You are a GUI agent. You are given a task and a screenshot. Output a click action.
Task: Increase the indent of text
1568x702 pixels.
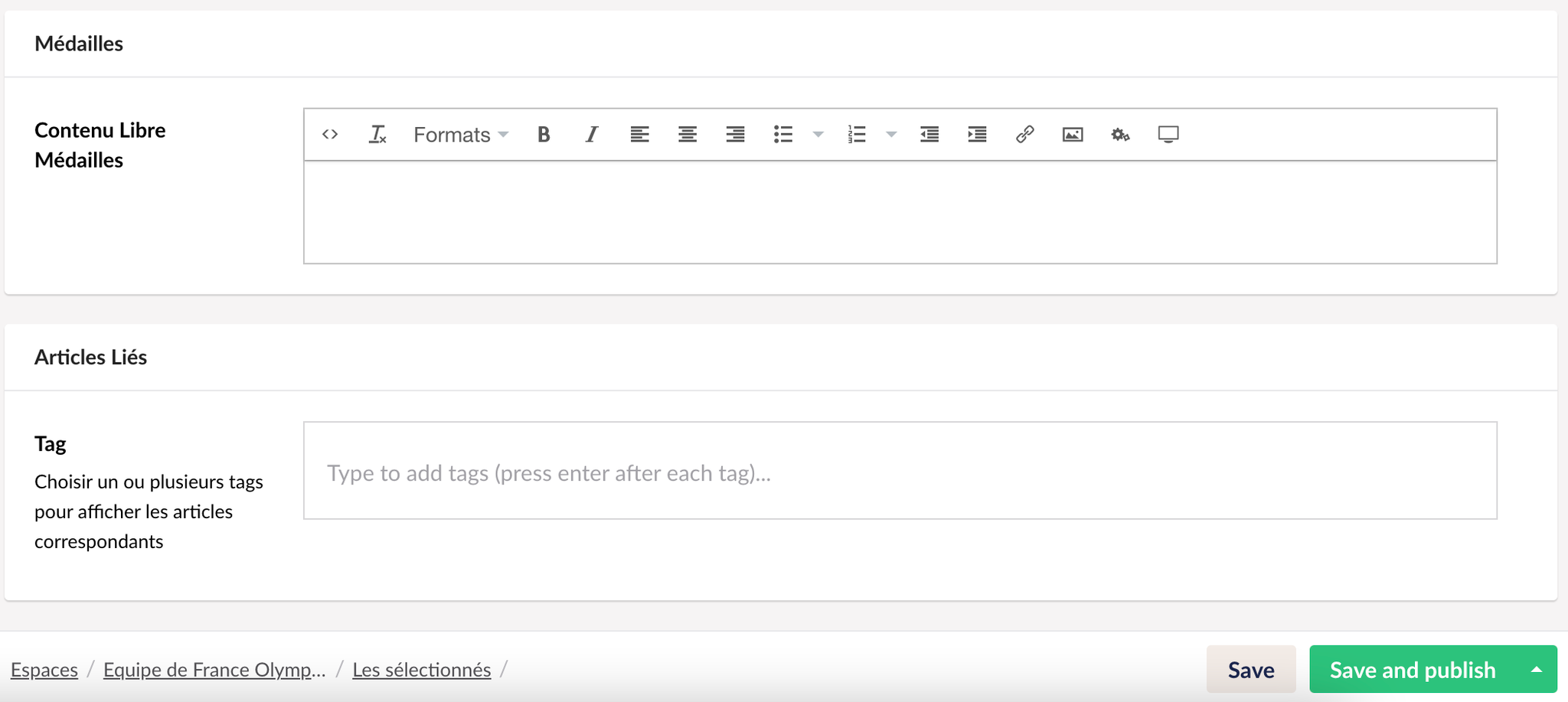(977, 135)
